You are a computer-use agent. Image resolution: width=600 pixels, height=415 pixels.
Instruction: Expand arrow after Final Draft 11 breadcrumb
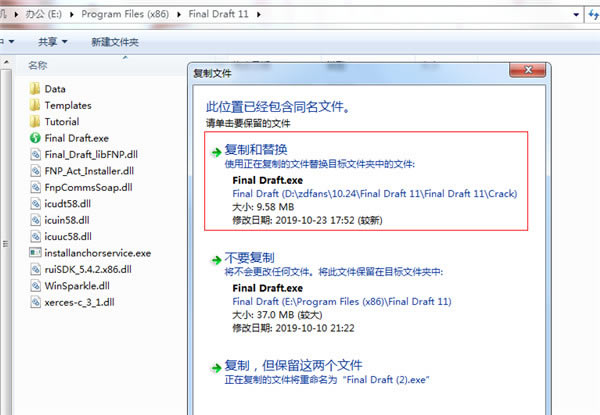(x=259, y=15)
